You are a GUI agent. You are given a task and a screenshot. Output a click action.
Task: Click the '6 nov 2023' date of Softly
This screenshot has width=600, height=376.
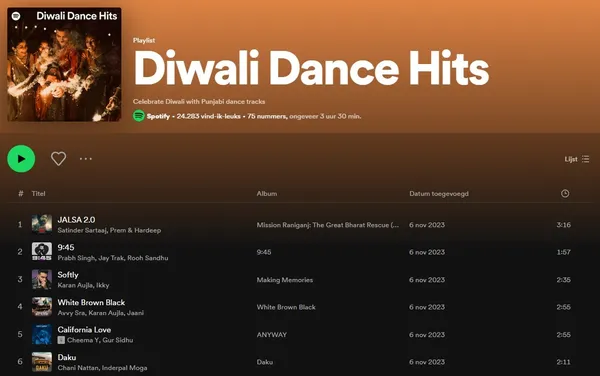click(x=427, y=280)
